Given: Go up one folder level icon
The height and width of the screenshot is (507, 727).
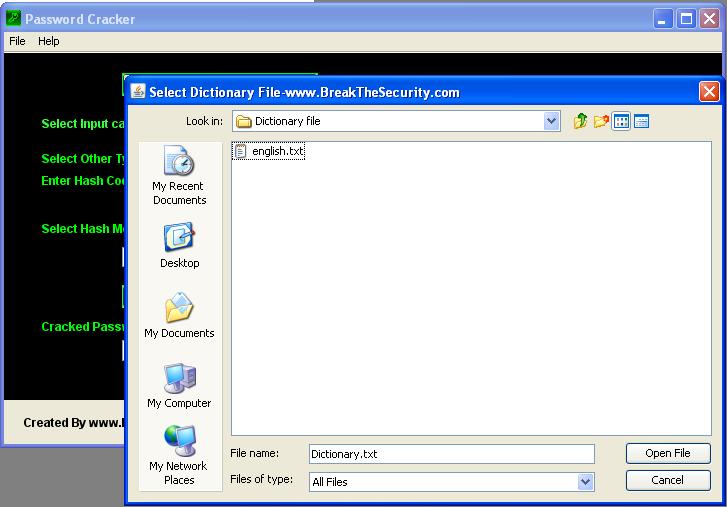Looking at the screenshot, I should point(580,121).
